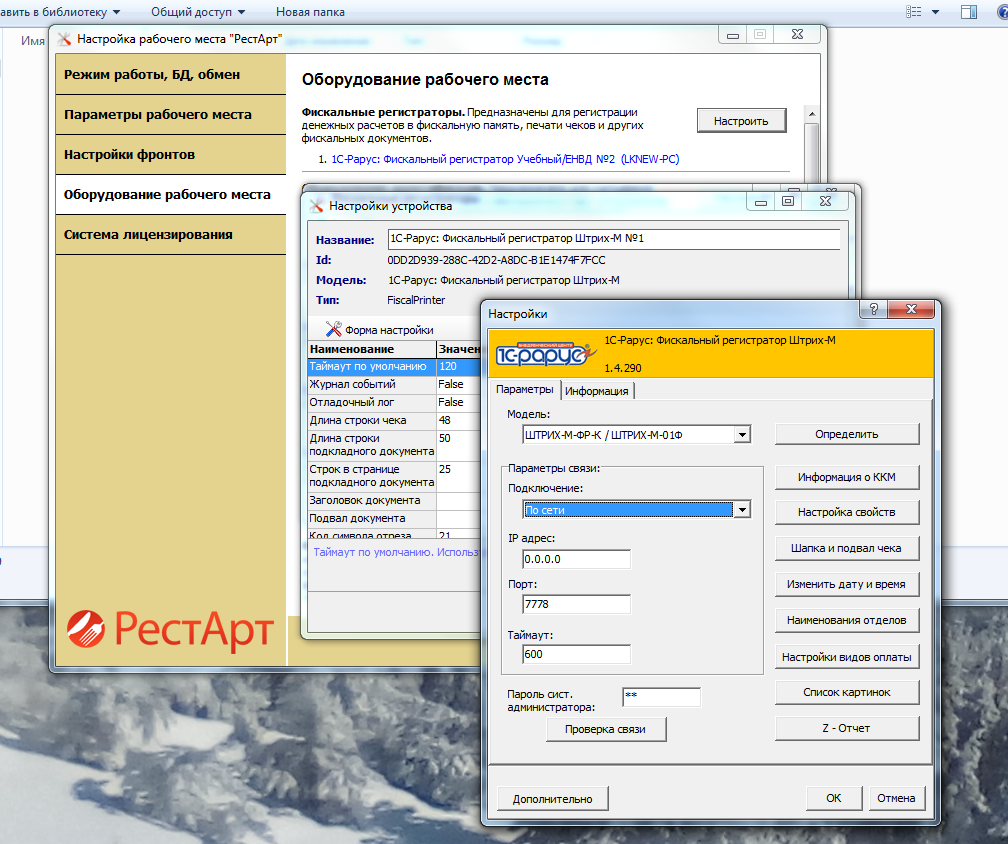This screenshot has width=1008, height=844.
Task: Select Строк в странице подкладного документа row
Action: (394, 476)
